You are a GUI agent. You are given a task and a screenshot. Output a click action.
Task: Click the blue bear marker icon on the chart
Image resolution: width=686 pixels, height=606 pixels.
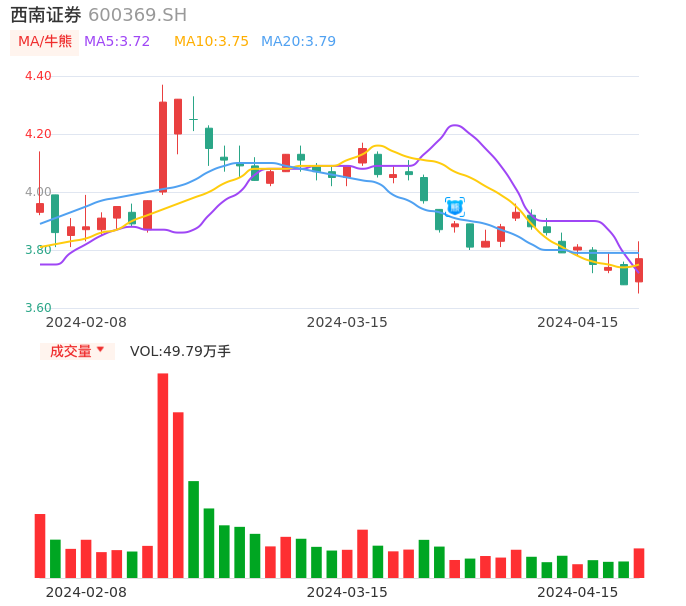[455, 207]
